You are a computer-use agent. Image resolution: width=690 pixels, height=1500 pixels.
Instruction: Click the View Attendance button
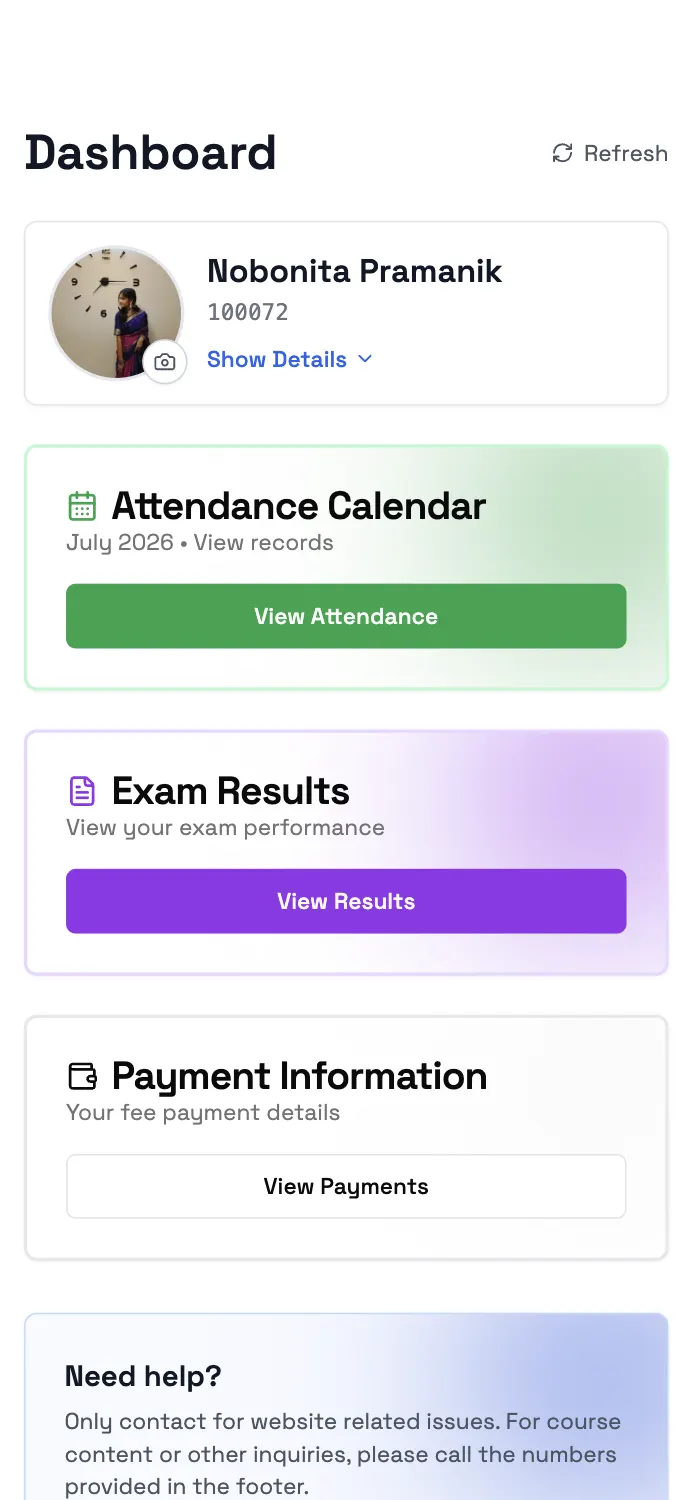[346, 616]
